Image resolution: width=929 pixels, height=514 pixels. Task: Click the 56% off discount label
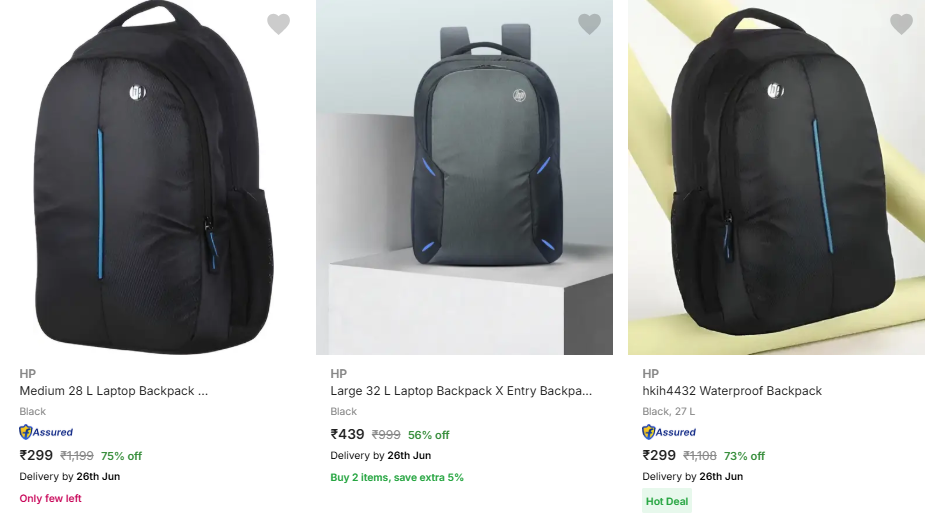point(428,435)
